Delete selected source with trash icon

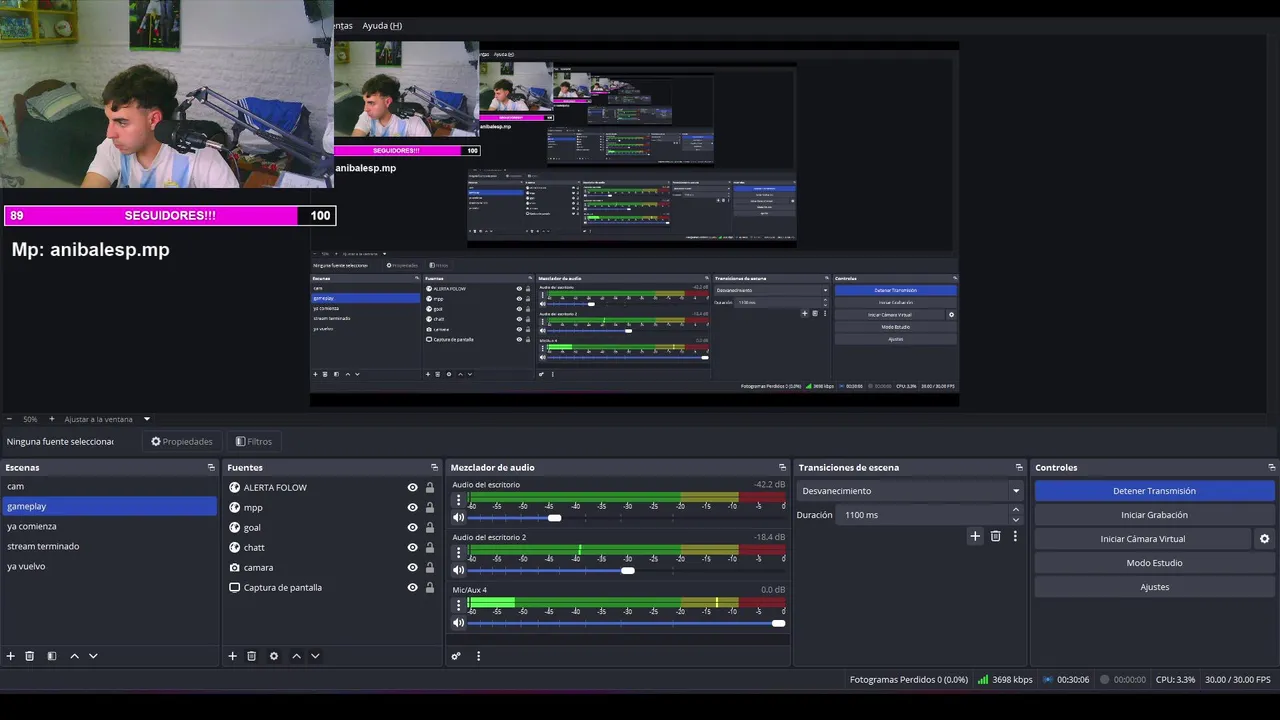251,656
